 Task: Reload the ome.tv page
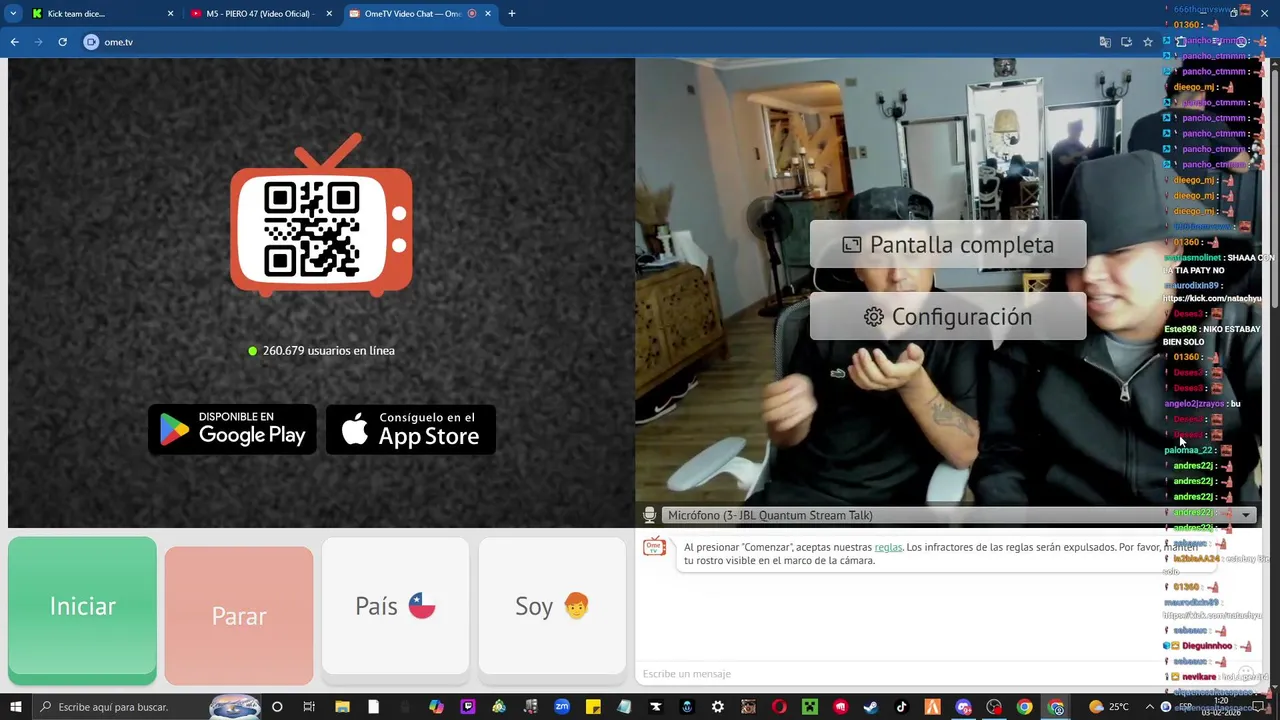tap(62, 42)
